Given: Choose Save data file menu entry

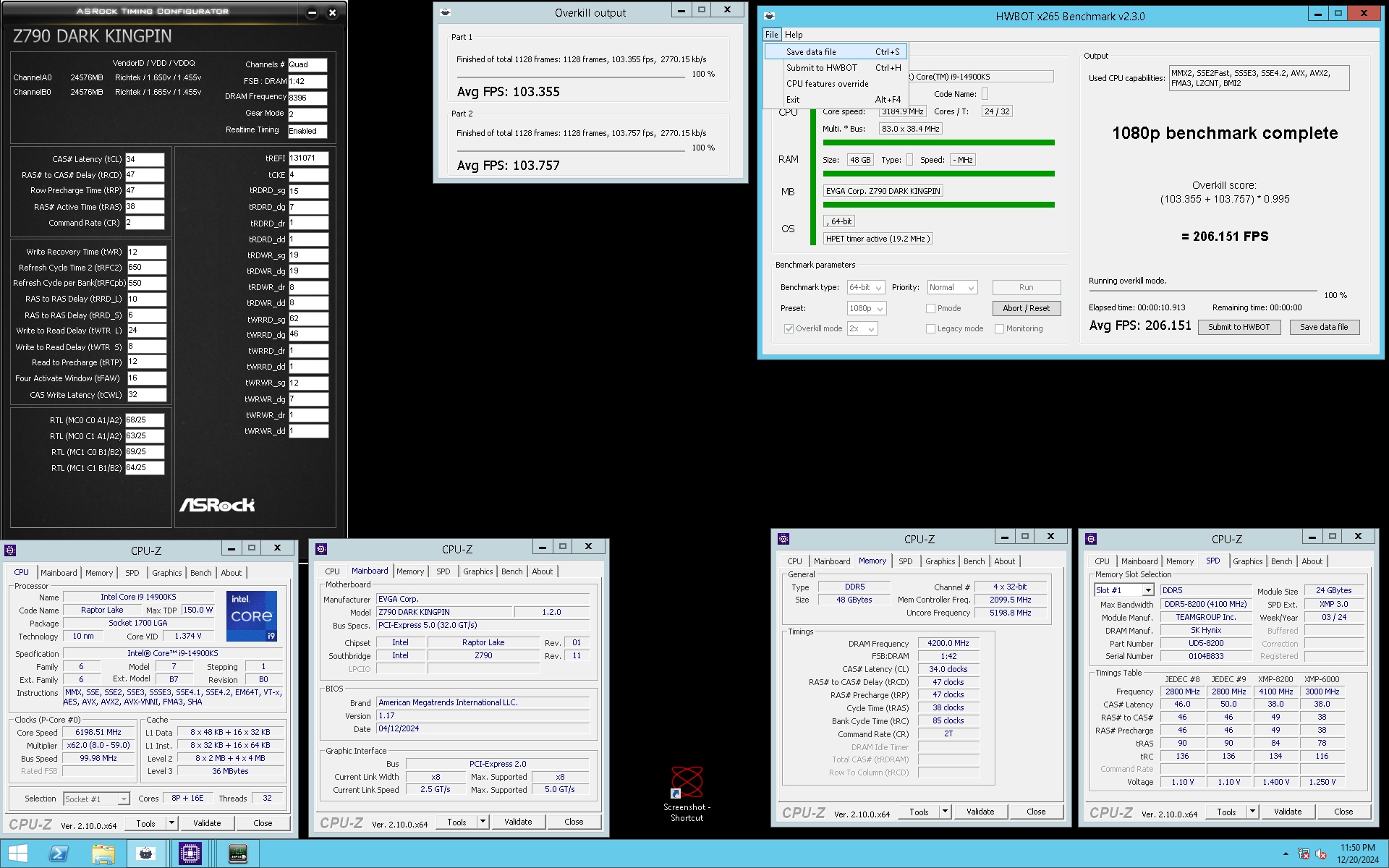Looking at the screenshot, I should click(836, 52).
